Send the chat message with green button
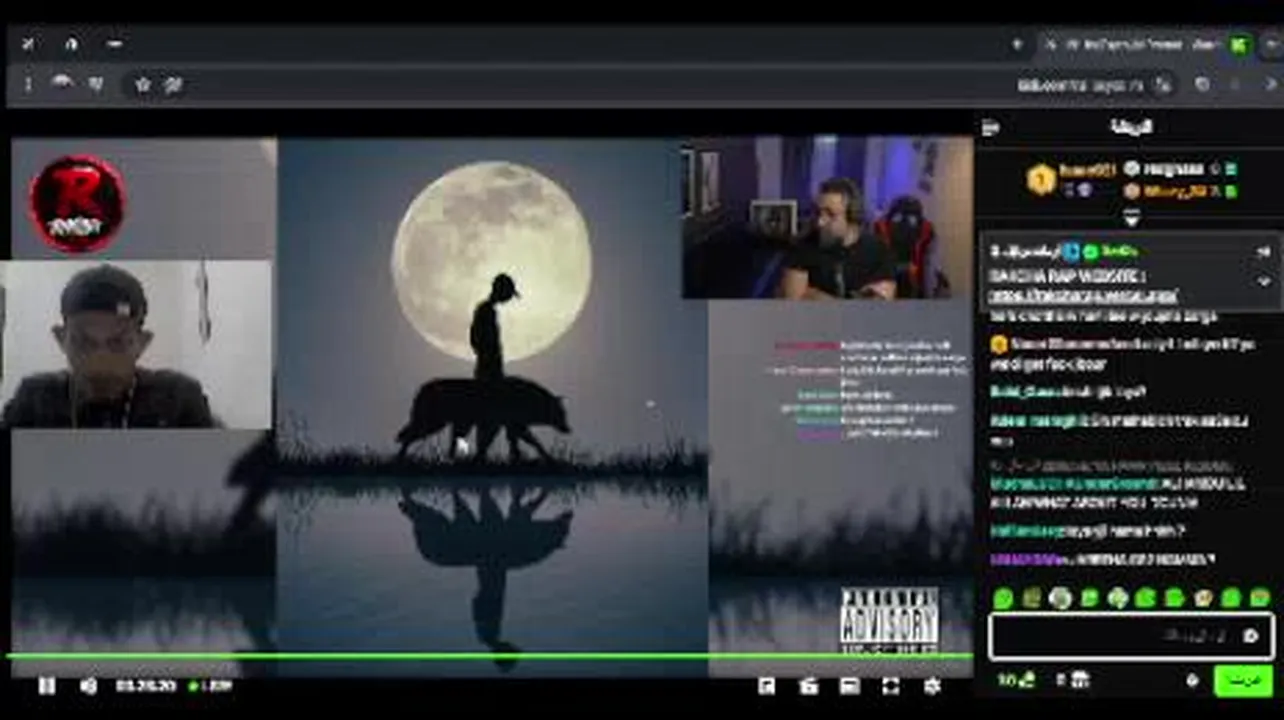 click(x=1243, y=681)
